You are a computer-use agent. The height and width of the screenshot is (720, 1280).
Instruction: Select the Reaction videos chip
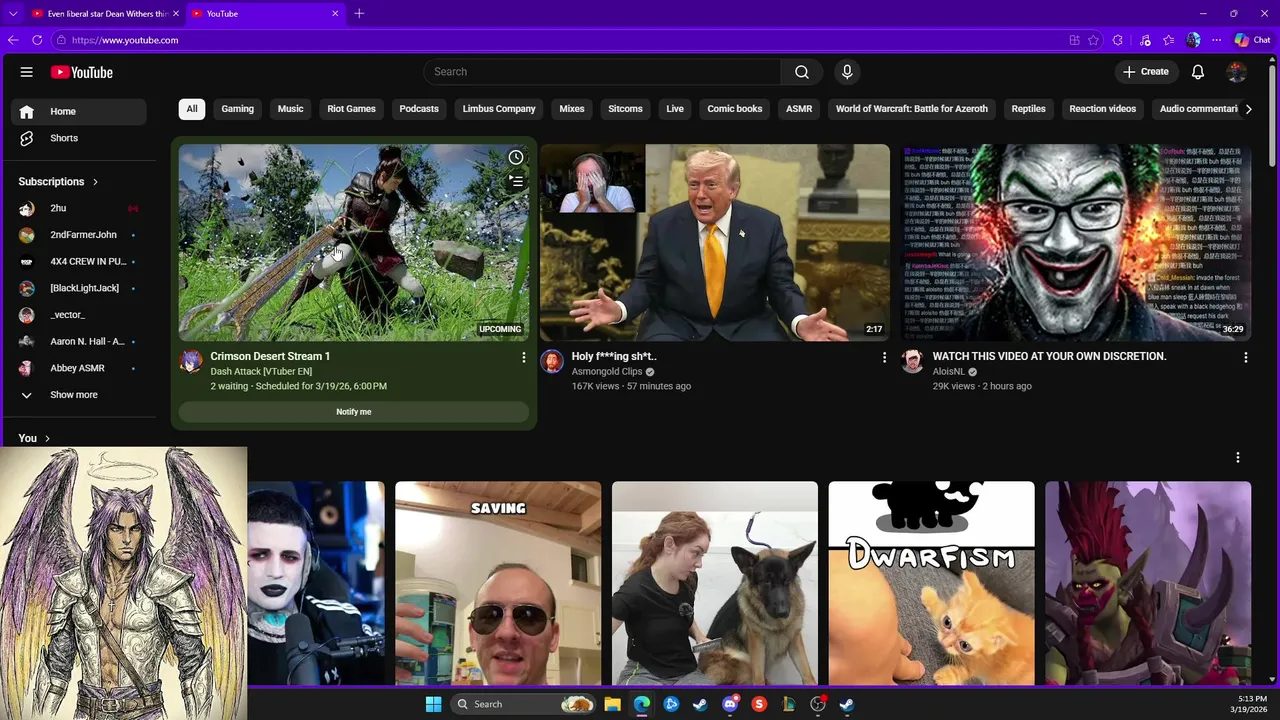pos(1103,109)
